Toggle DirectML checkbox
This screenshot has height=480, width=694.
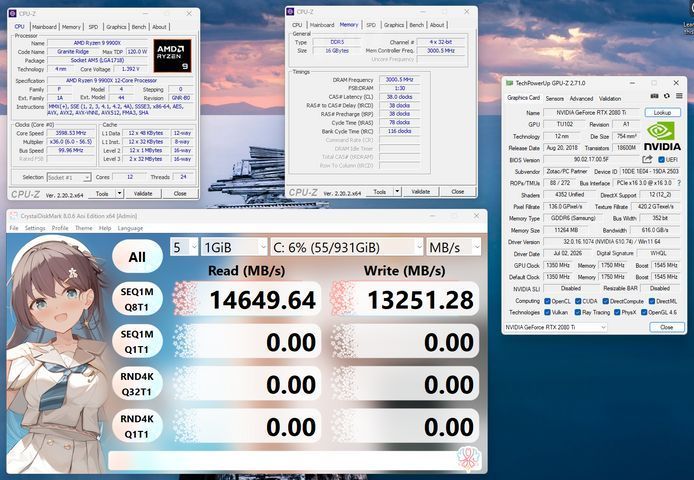pyautogui.click(x=652, y=301)
